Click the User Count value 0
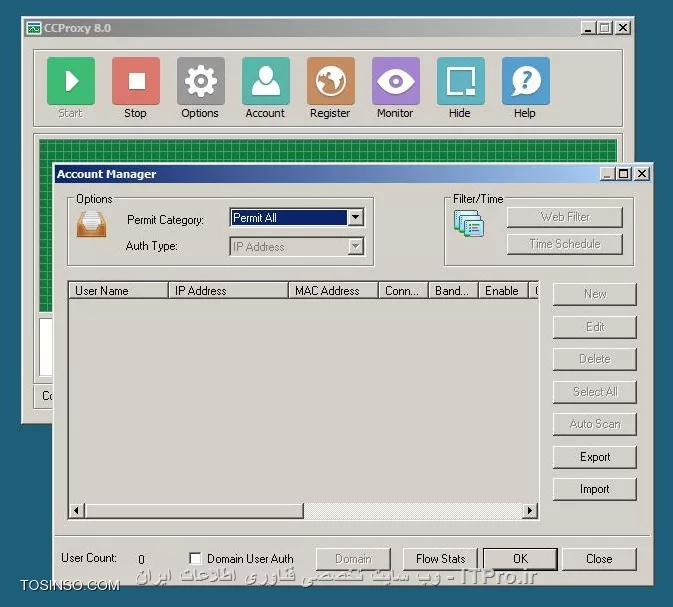Screen dimensions: 673x607 coord(141,559)
